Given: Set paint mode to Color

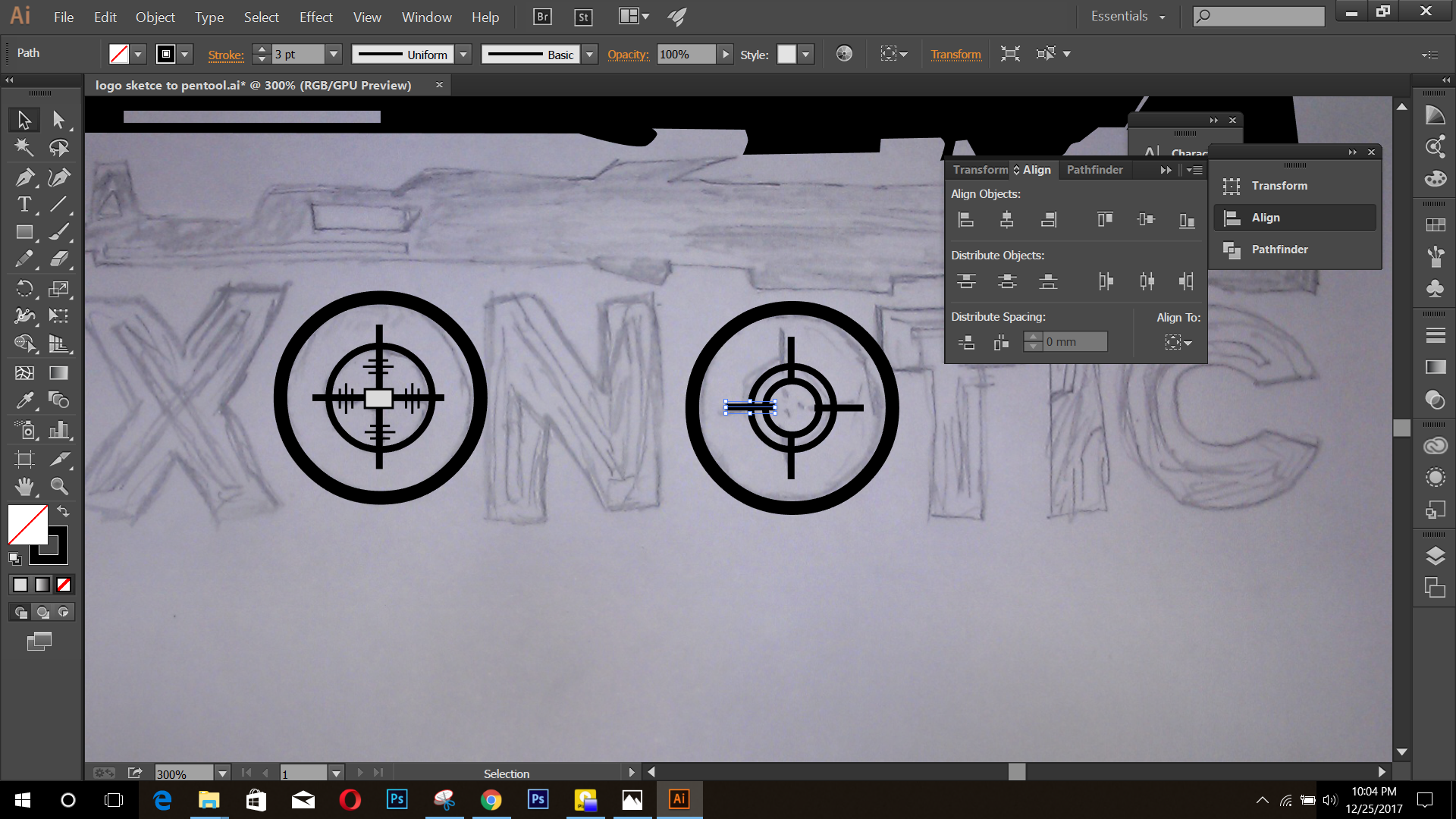Looking at the screenshot, I should click(x=20, y=585).
